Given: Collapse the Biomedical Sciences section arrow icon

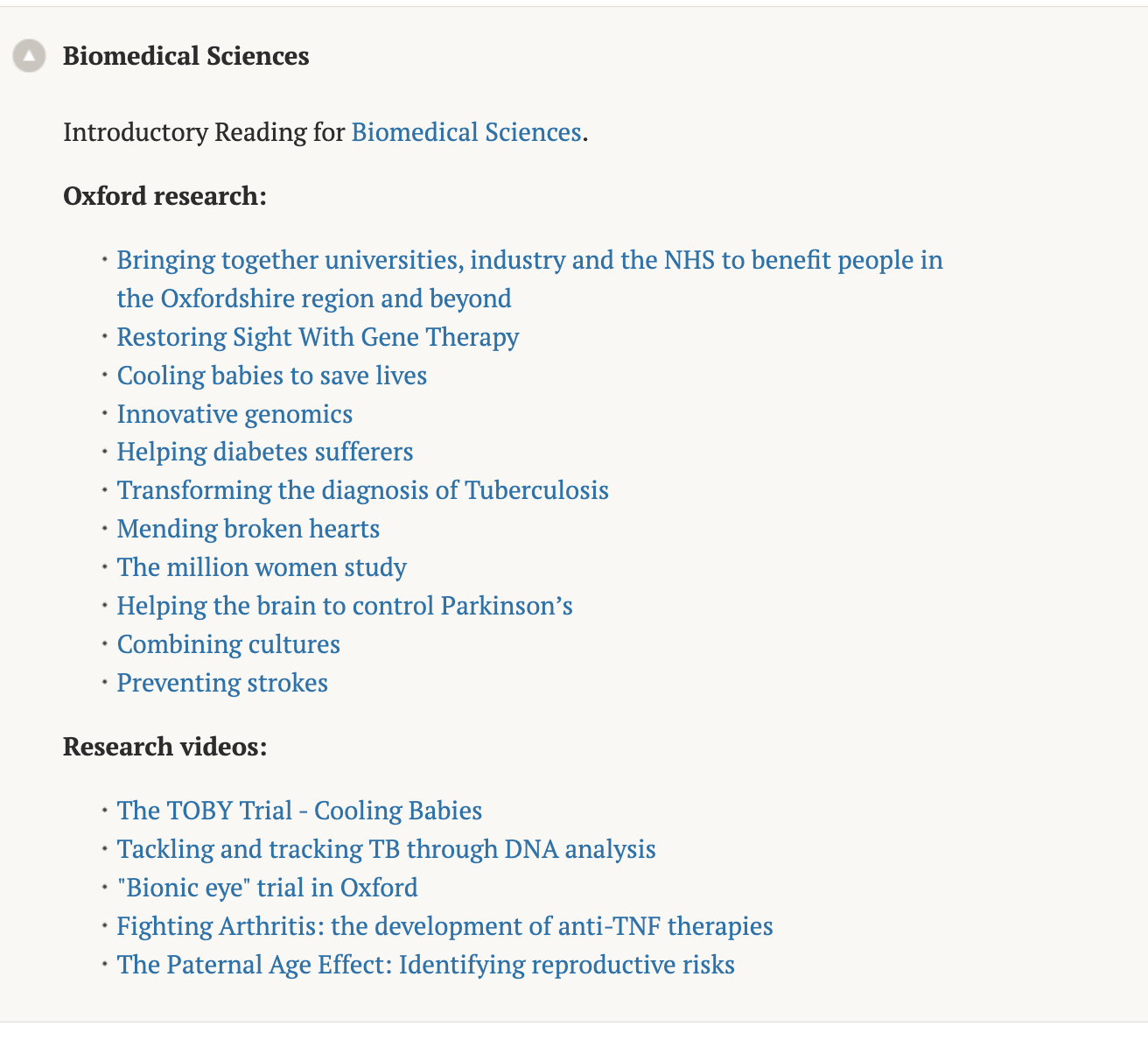Looking at the screenshot, I should click(29, 56).
